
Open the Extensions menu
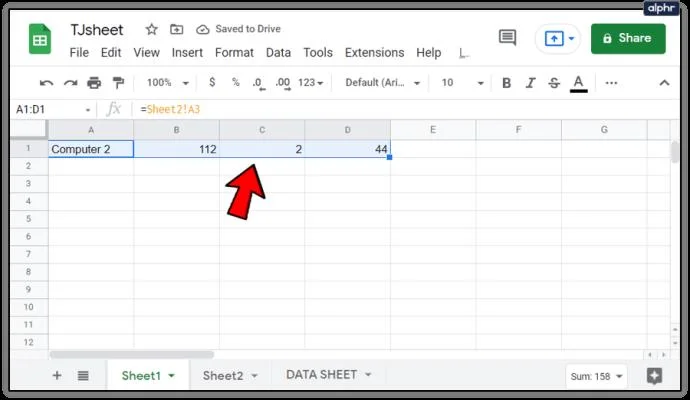tap(374, 53)
